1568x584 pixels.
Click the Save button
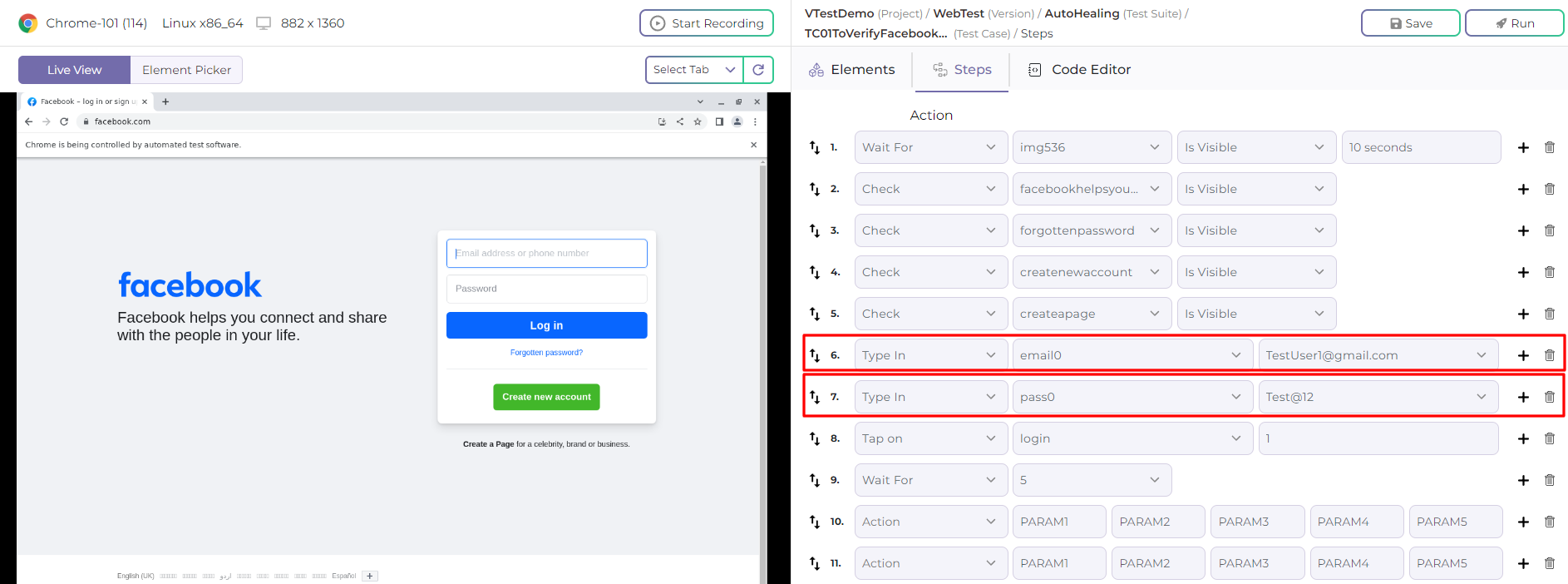click(1410, 23)
